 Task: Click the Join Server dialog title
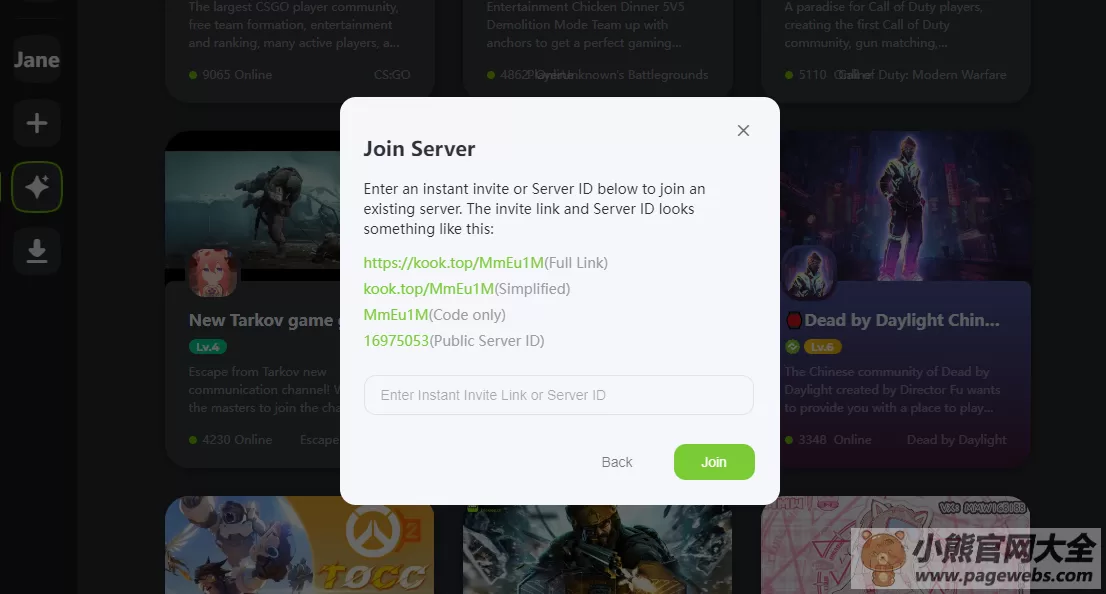coord(419,149)
